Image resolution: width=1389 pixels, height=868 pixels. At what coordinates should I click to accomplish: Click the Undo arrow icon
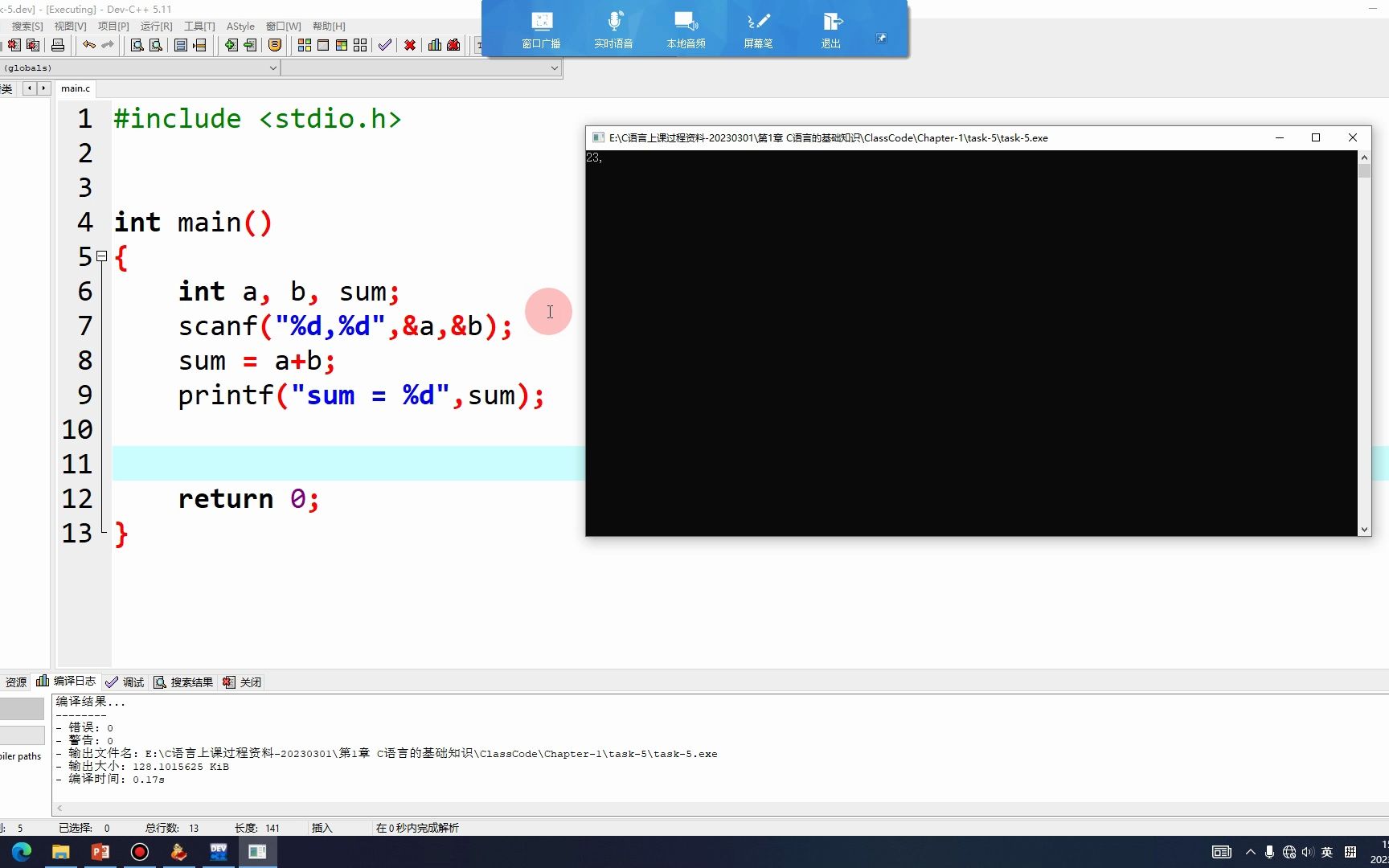(x=89, y=45)
